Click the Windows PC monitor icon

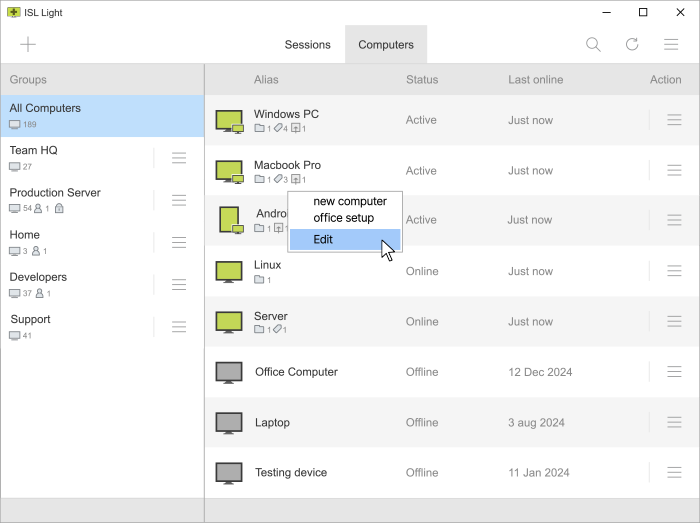pyautogui.click(x=229, y=120)
